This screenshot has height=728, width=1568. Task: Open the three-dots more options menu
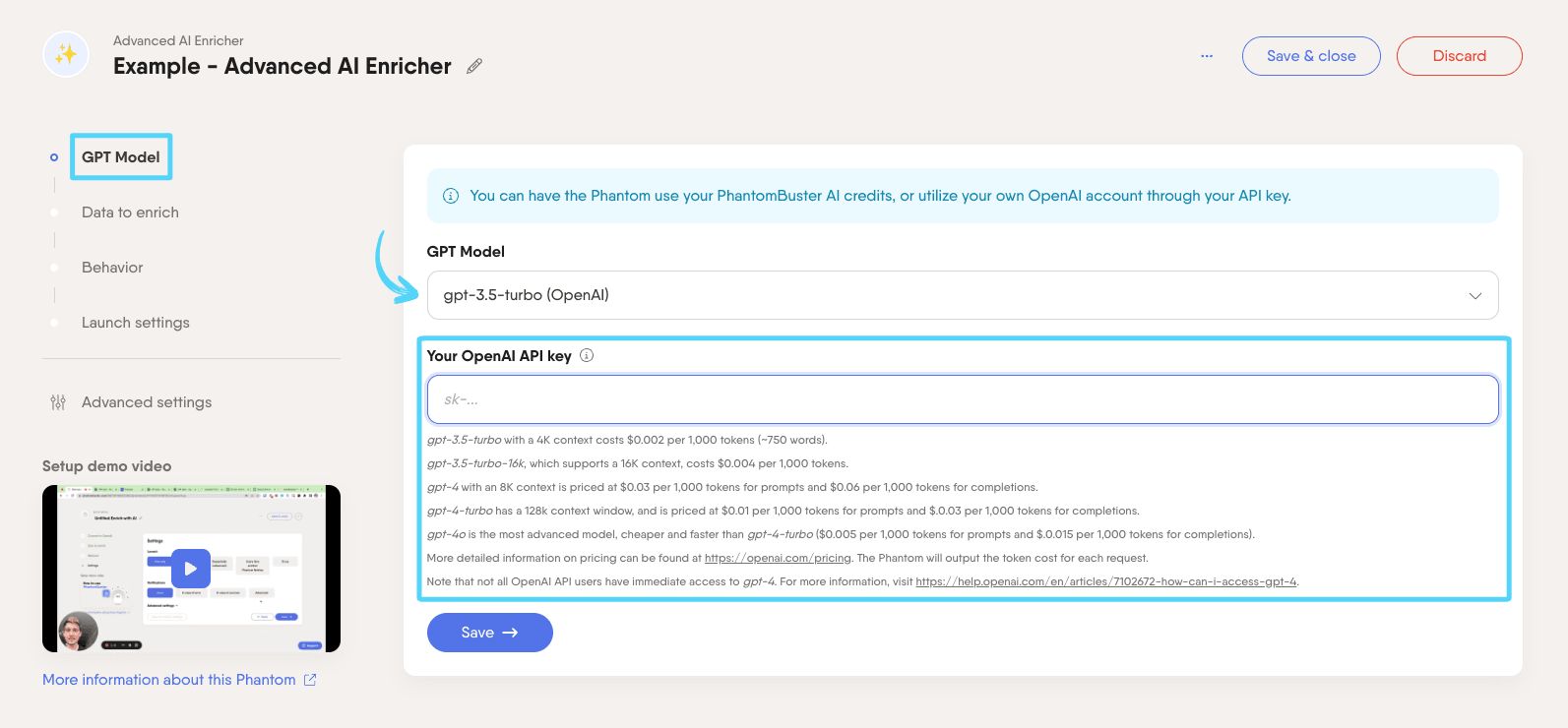coord(1207,56)
